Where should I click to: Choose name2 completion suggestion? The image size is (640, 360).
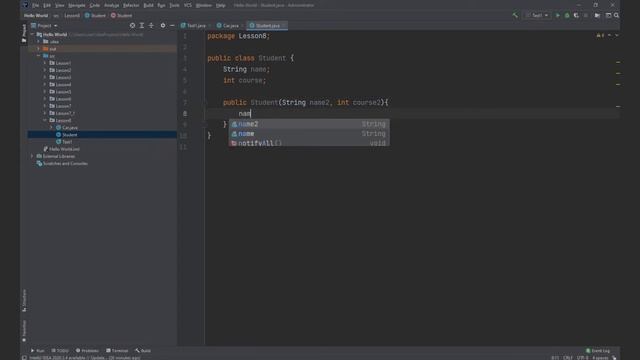click(x=309, y=124)
